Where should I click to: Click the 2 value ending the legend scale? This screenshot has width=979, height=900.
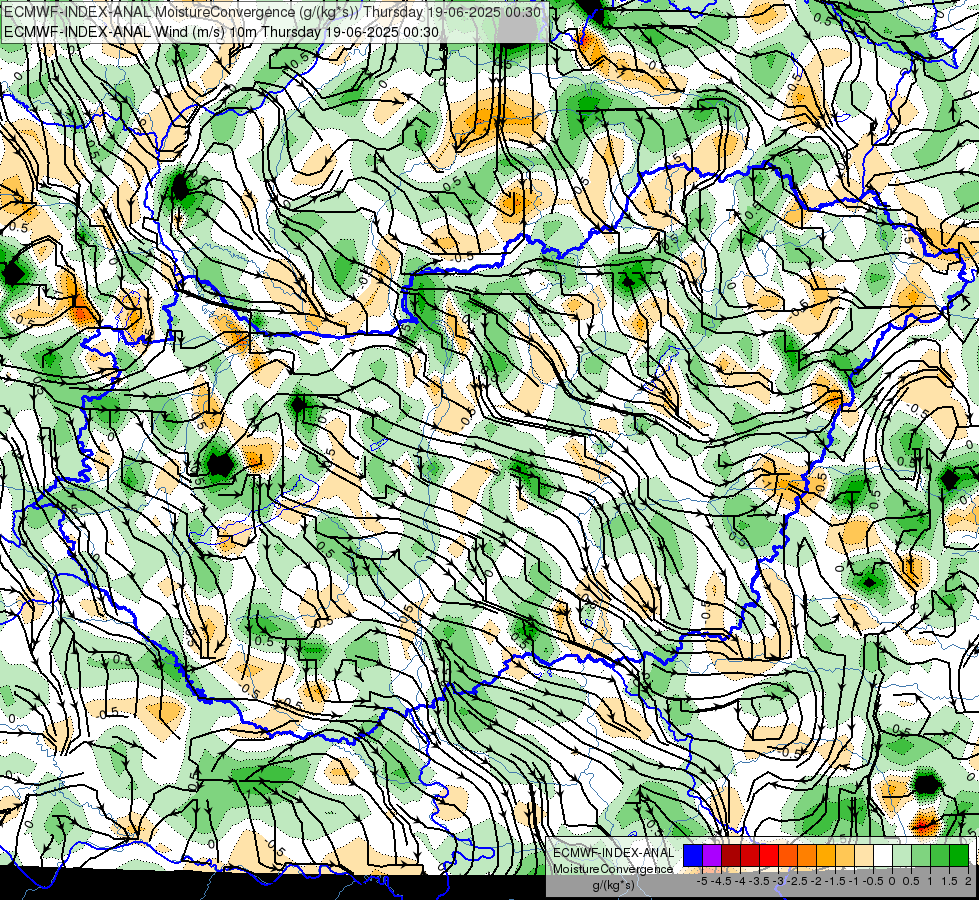tap(968, 881)
